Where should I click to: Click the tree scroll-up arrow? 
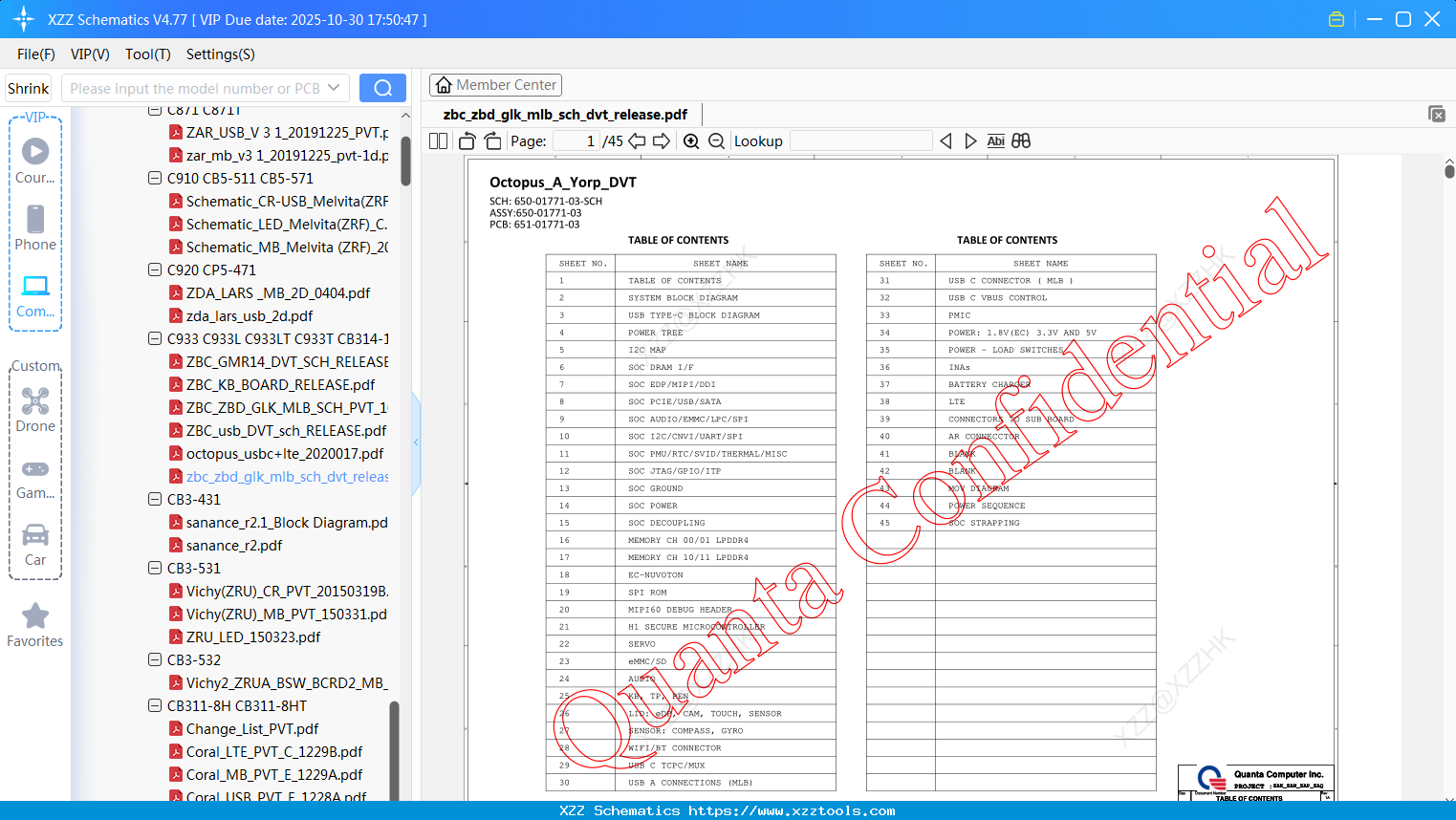pos(405,115)
